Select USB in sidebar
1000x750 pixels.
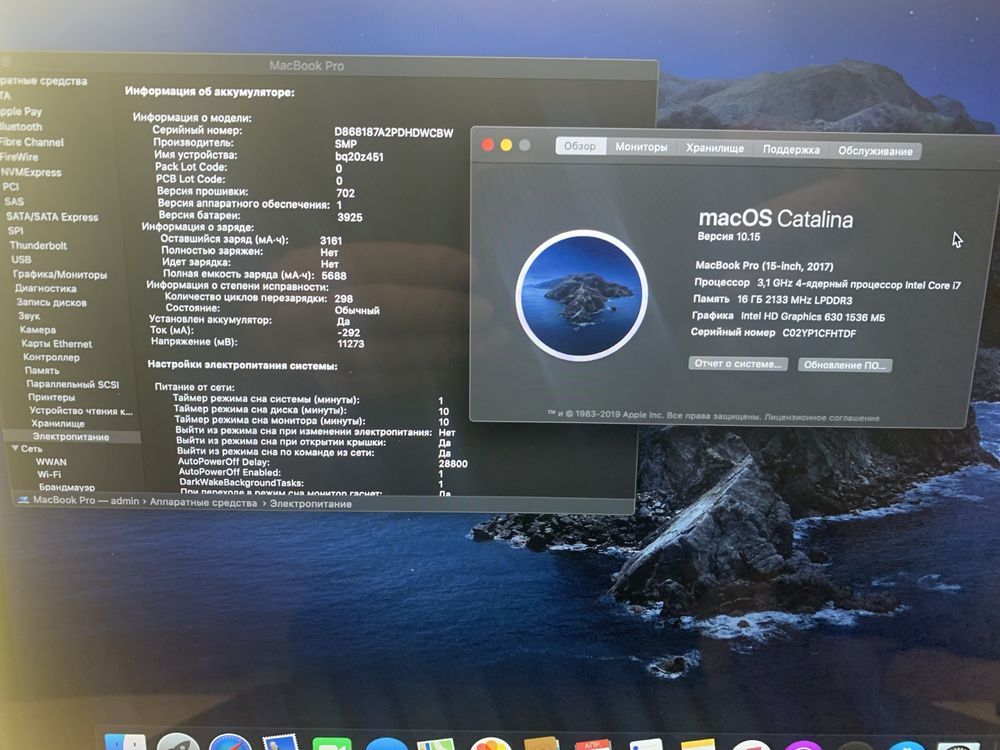coord(20,259)
